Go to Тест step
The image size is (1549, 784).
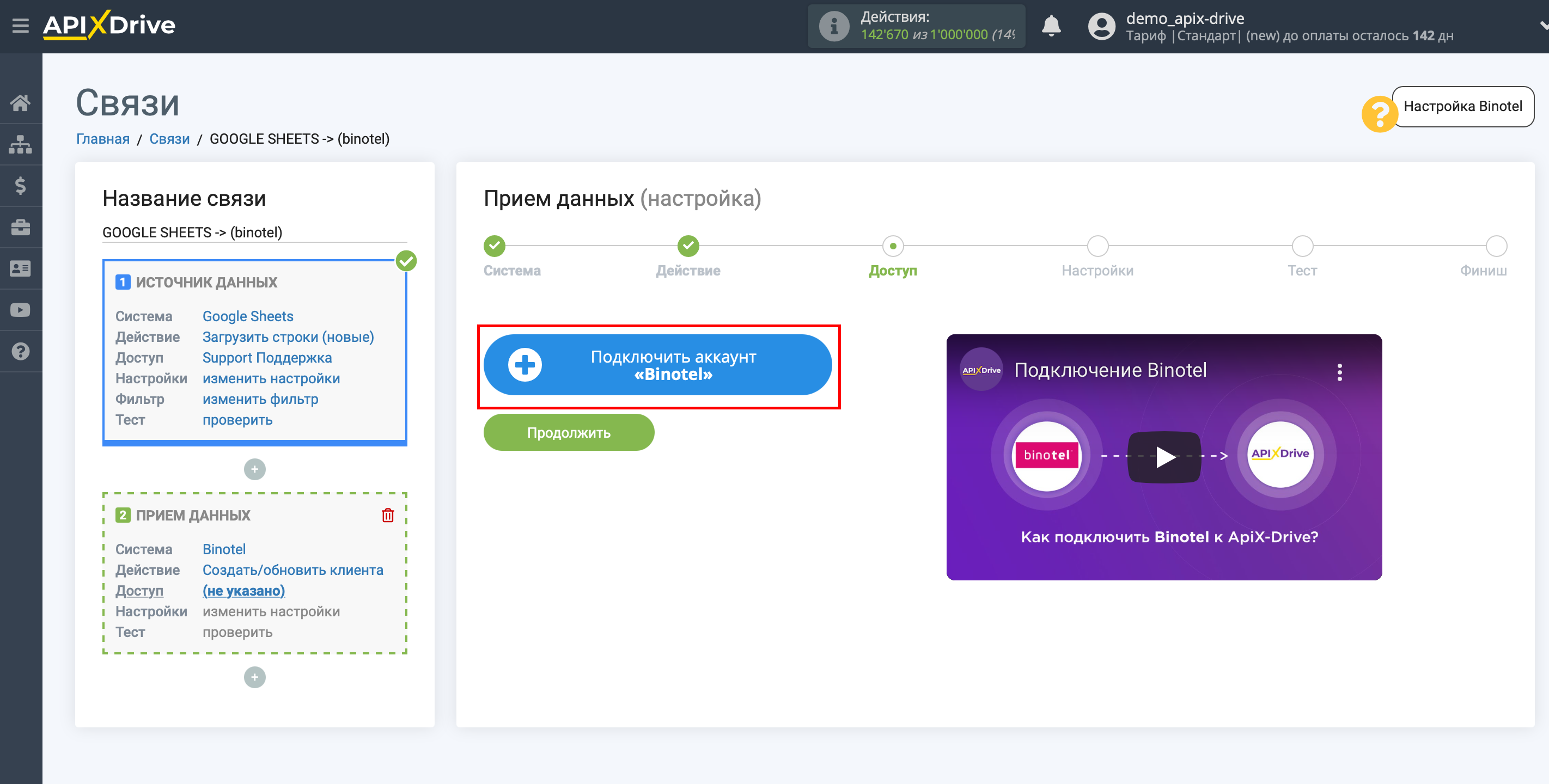click(1302, 246)
